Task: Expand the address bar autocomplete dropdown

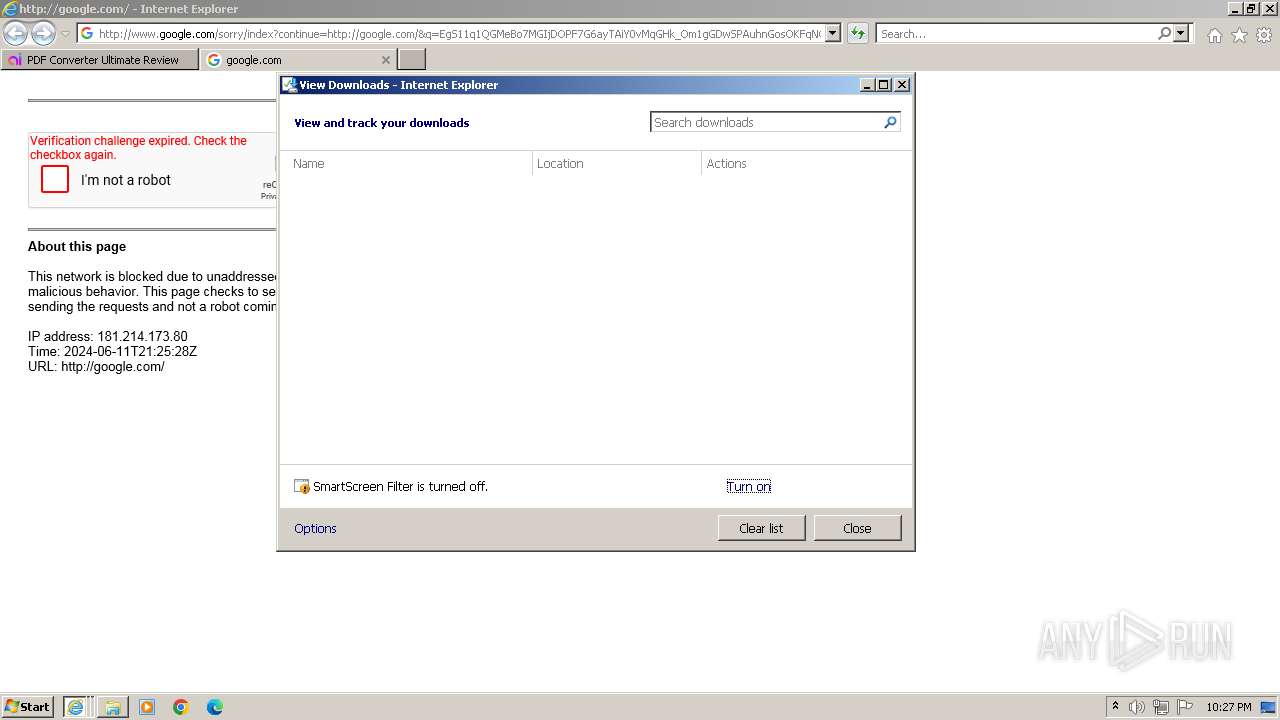Action: click(x=833, y=34)
